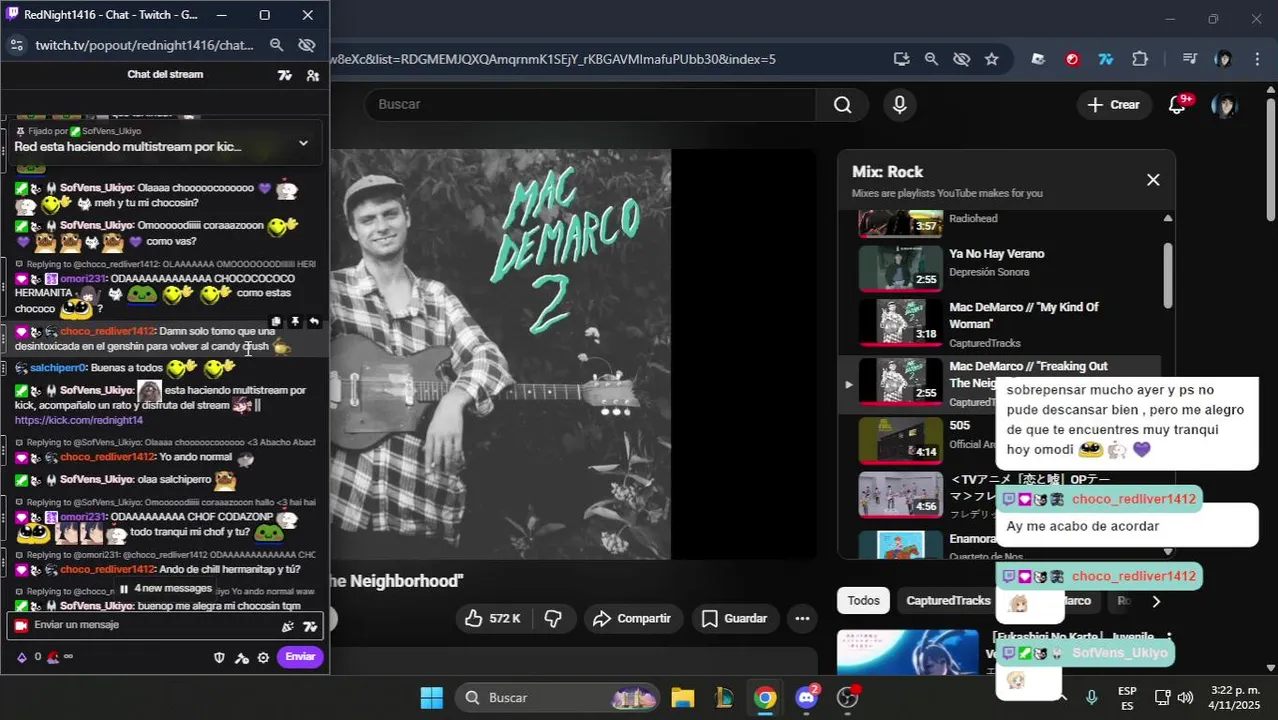
Task: Reply to hovered choco_redliver1412 message
Action: (x=314, y=322)
